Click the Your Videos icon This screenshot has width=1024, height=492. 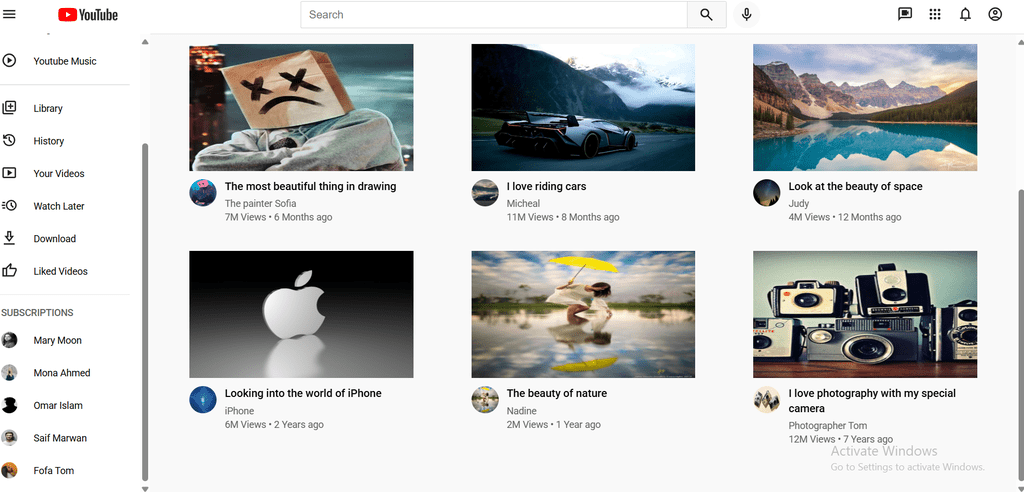(9, 173)
